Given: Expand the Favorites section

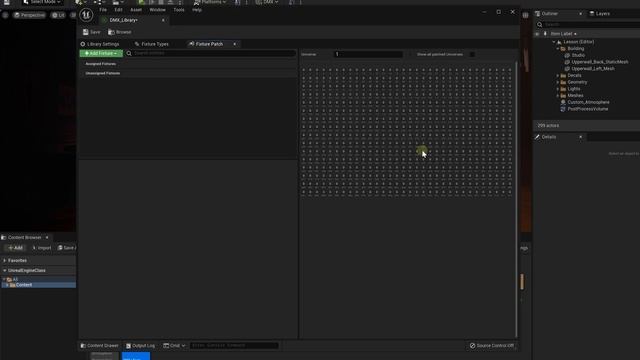Looking at the screenshot, I should click(x=5, y=260).
